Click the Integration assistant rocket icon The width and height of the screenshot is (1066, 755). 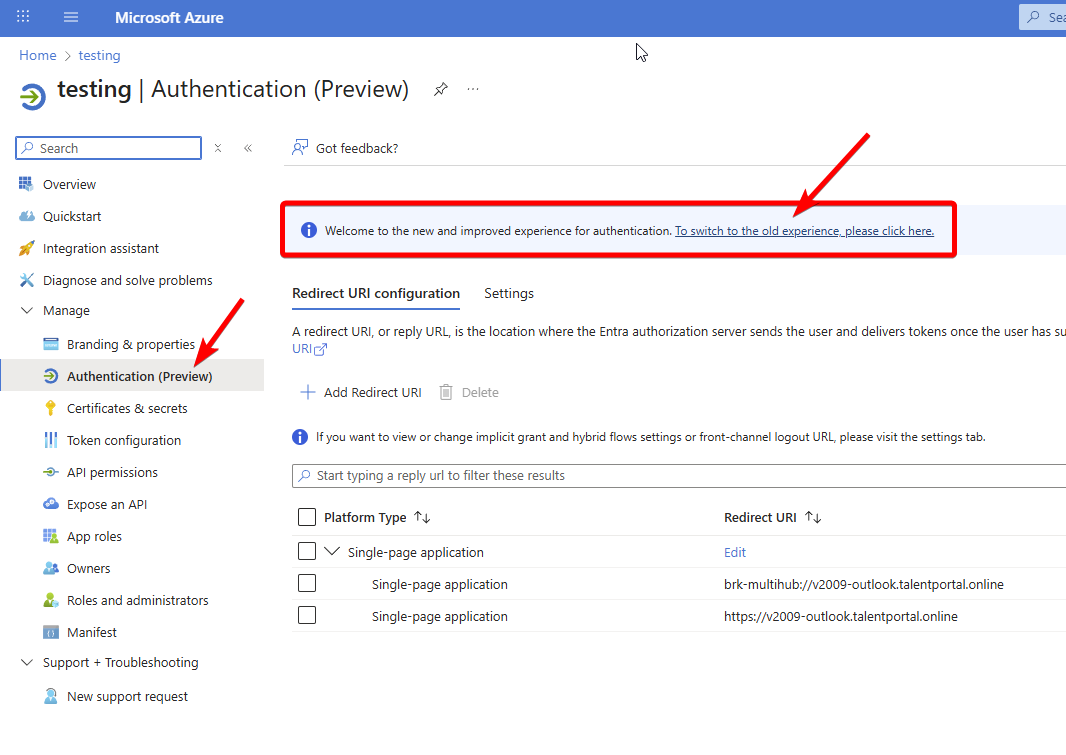pos(27,248)
